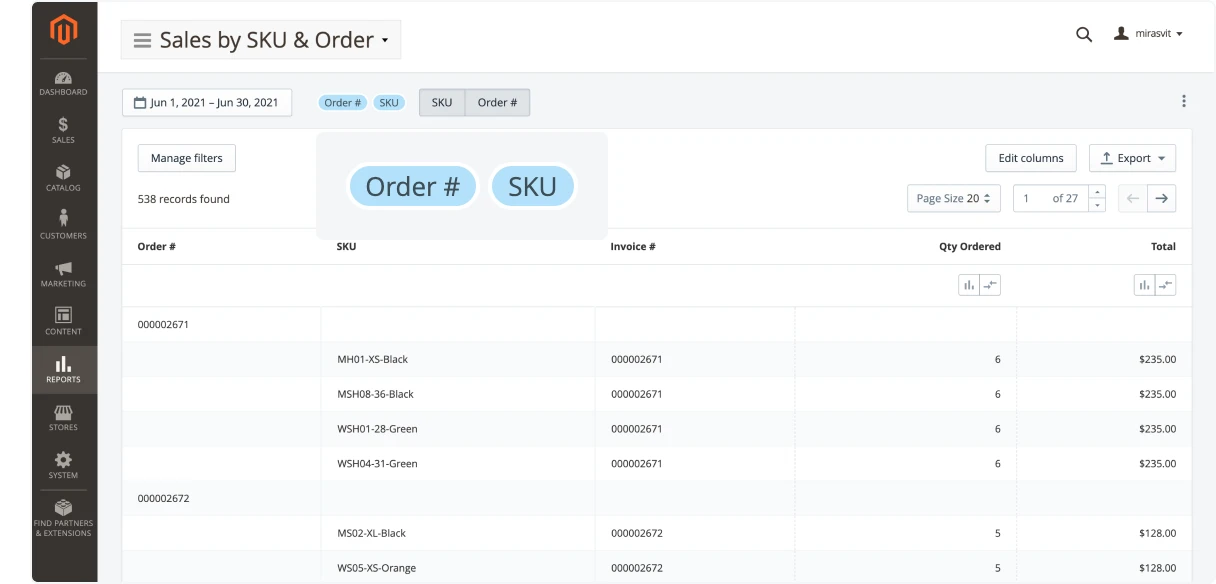Open the Catalog sidebar icon

pos(64,172)
